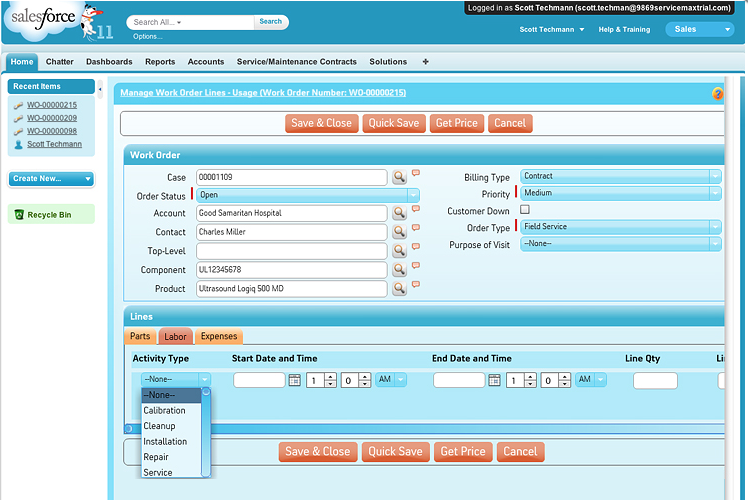Increase the End minutes stepper

(564, 376)
